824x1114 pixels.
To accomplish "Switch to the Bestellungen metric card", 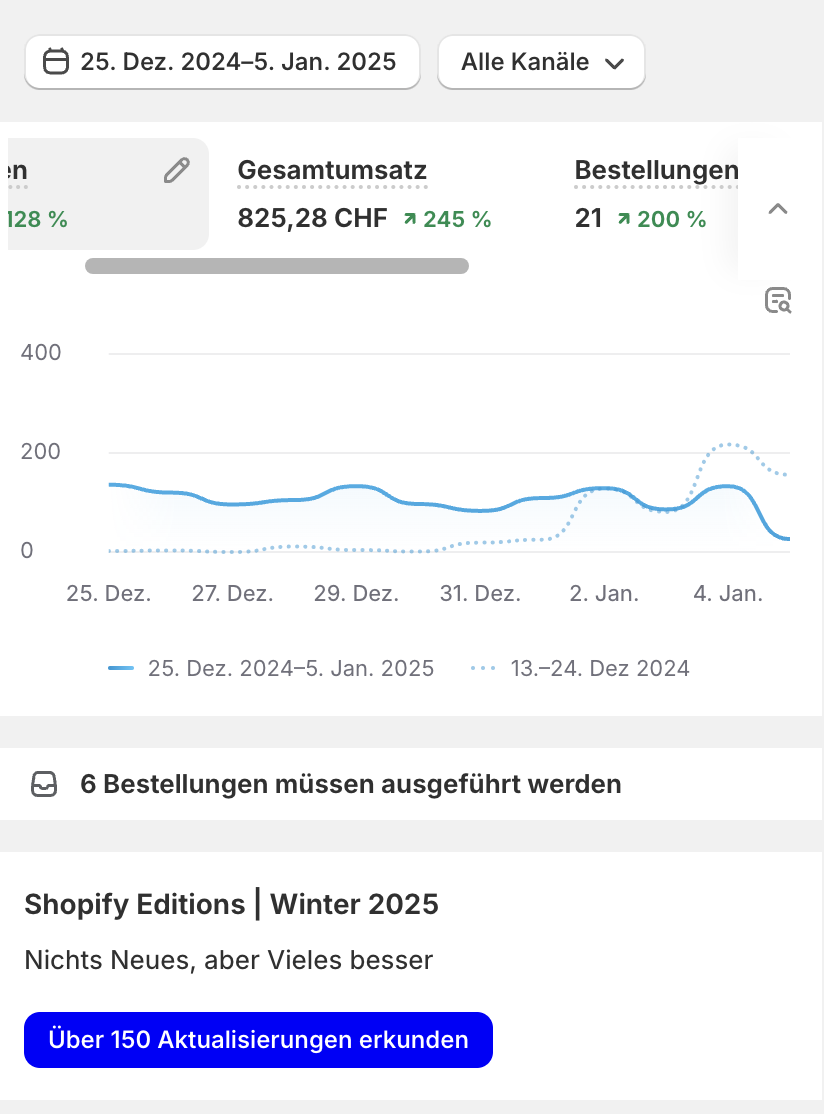I will (655, 194).
